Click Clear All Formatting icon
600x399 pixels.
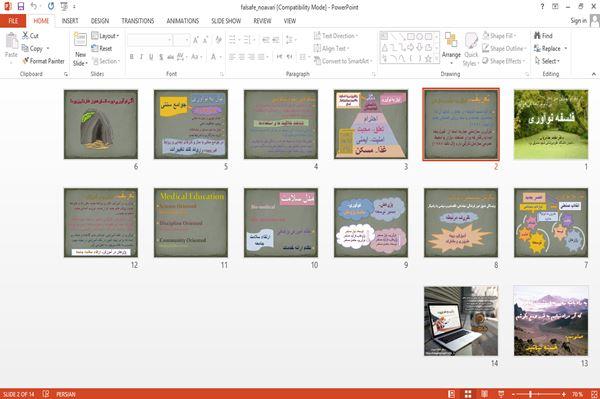coord(218,40)
